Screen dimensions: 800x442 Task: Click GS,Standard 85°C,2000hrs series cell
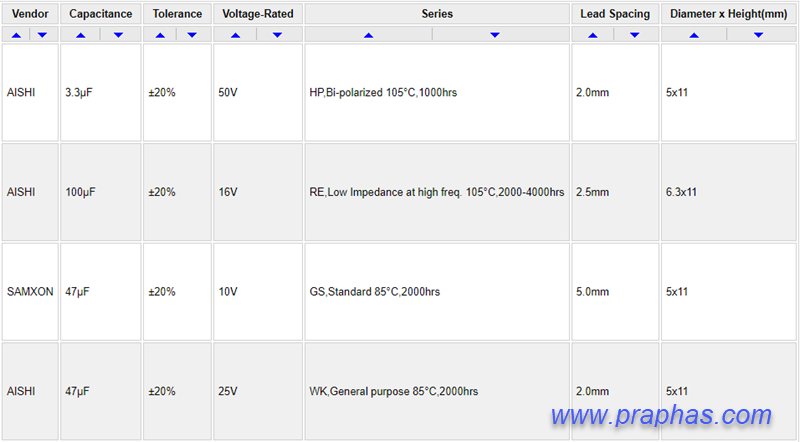pyautogui.click(x=437, y=291)
